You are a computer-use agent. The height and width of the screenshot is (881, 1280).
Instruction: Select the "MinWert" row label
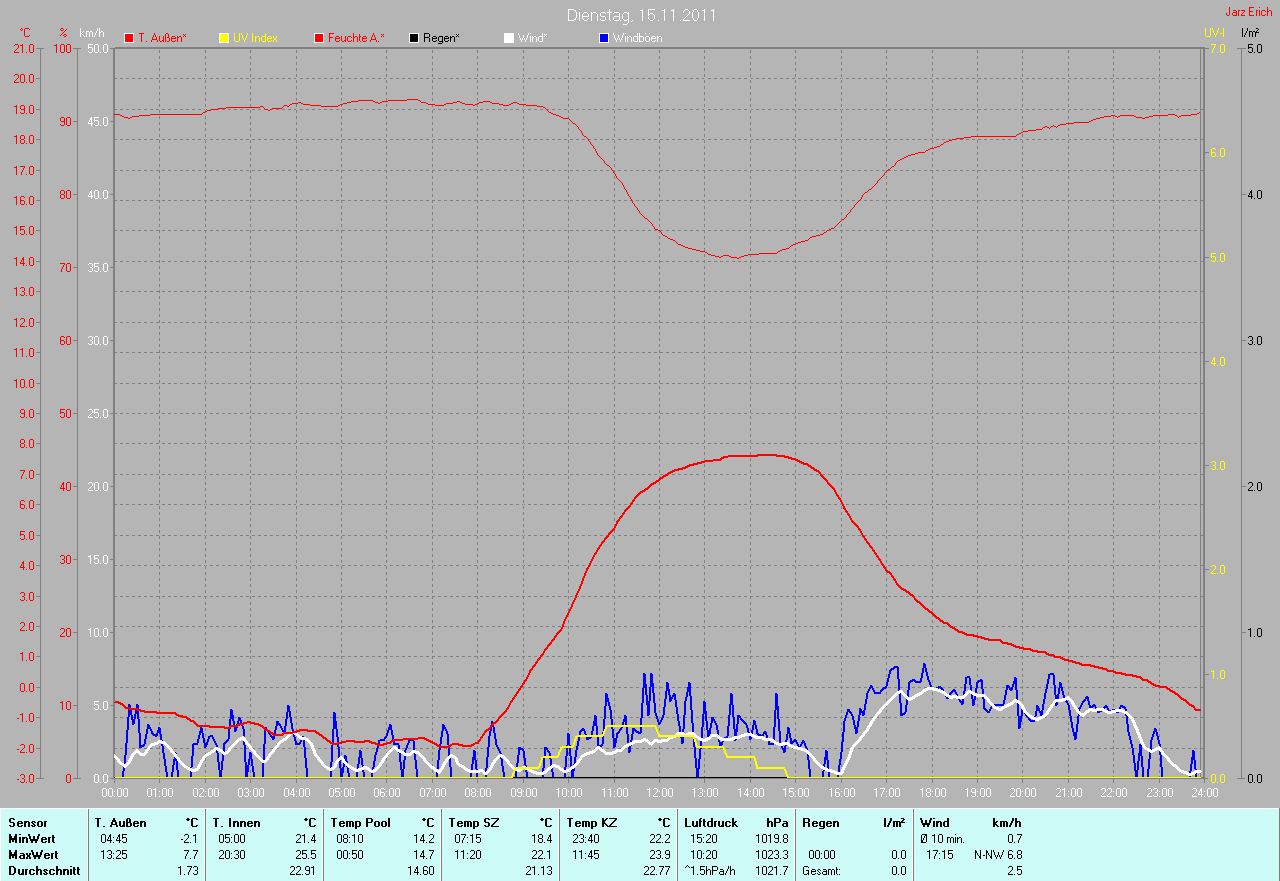click(32, 839)
